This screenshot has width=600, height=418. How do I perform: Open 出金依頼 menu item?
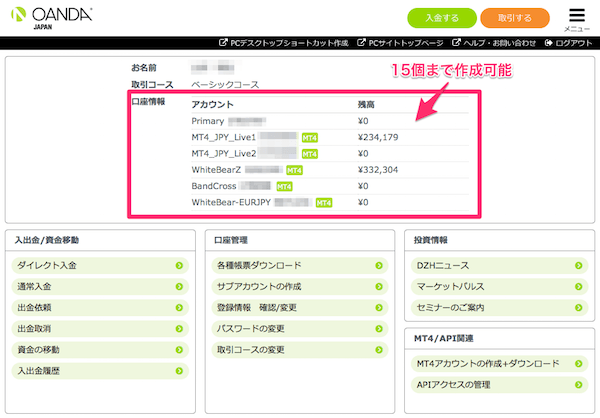pyautogui.click(x=100, y=308)
